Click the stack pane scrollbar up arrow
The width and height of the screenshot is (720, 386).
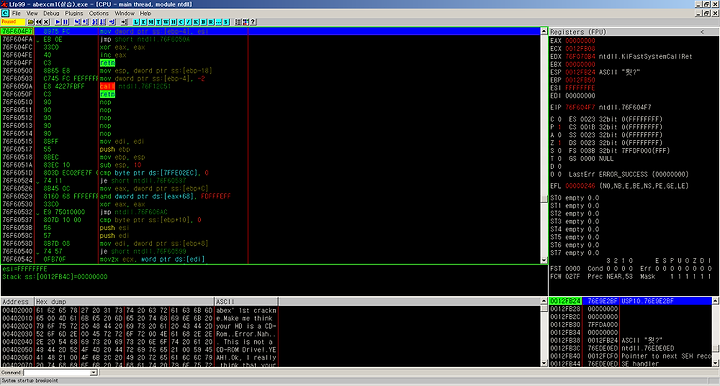[x=715, y=301]
